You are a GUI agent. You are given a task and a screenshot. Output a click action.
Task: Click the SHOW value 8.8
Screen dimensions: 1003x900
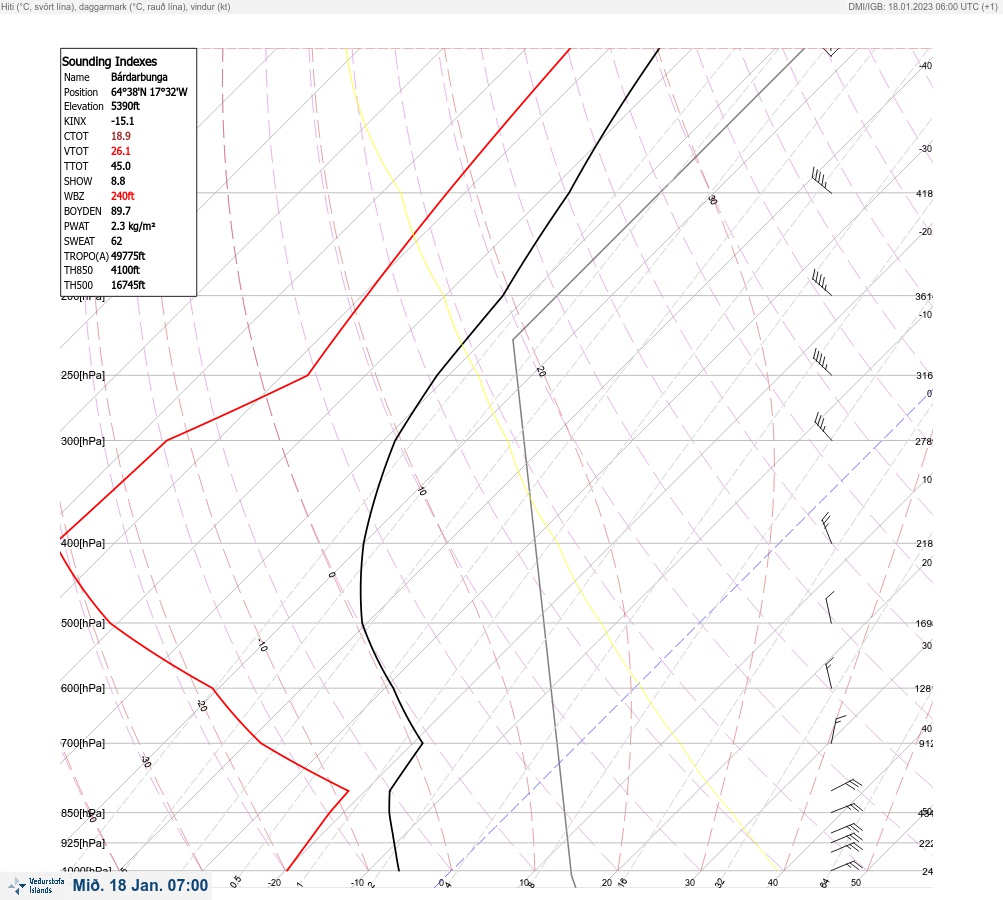118,181
